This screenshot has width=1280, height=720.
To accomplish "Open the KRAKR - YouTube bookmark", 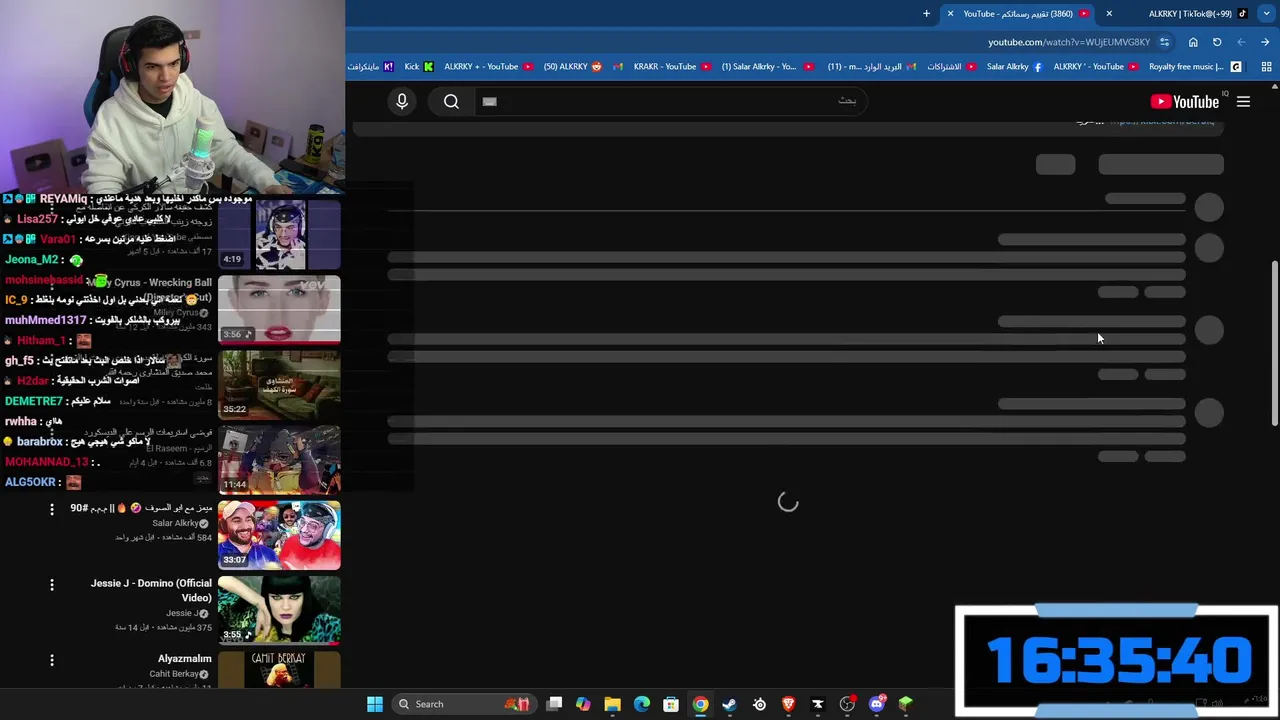I will click(x=673, y=67).
